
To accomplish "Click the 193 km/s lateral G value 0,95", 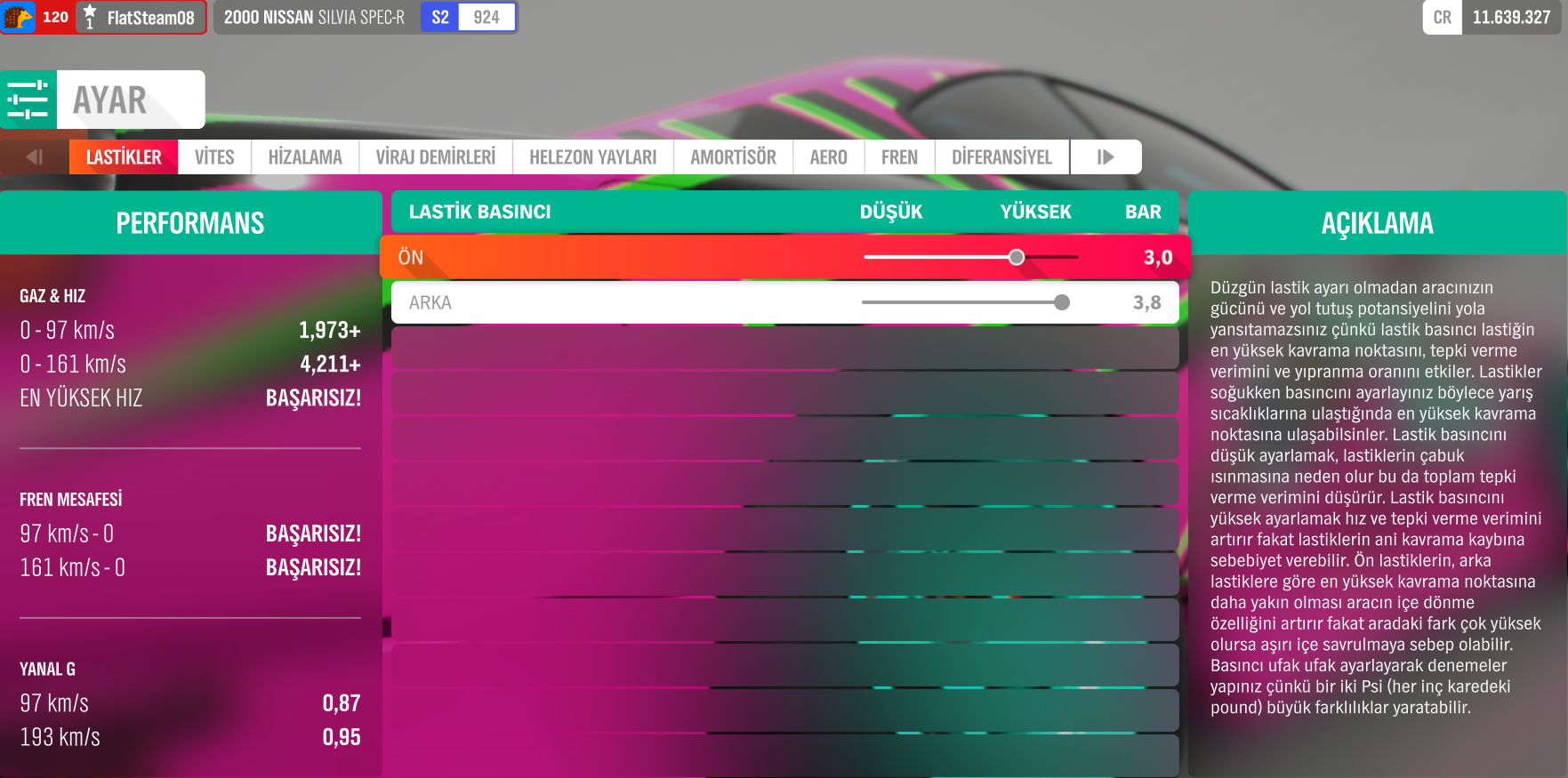I will click(342, 738).
